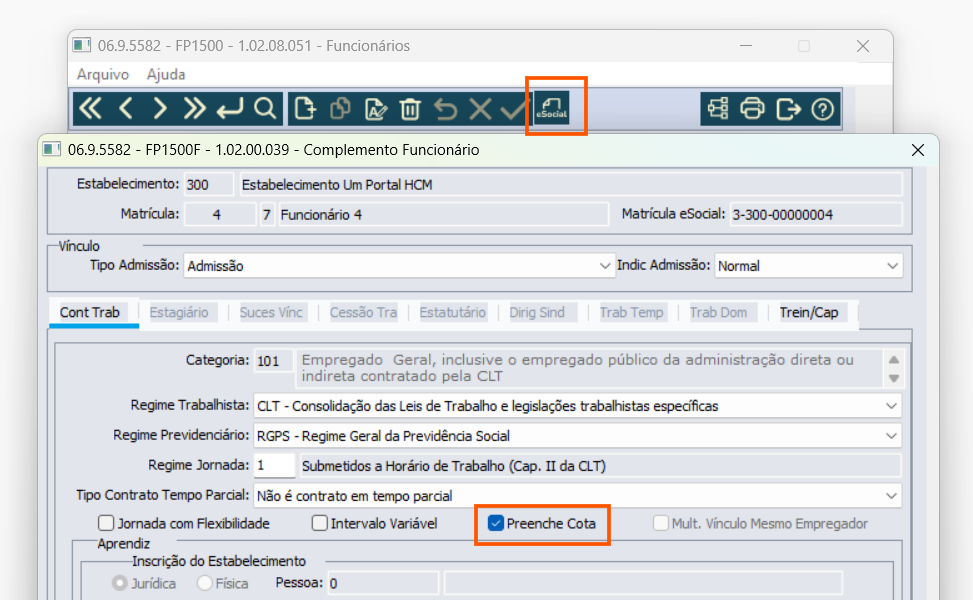Select Jurídica radio button
973x600 pixels.
tap(120, 583)
